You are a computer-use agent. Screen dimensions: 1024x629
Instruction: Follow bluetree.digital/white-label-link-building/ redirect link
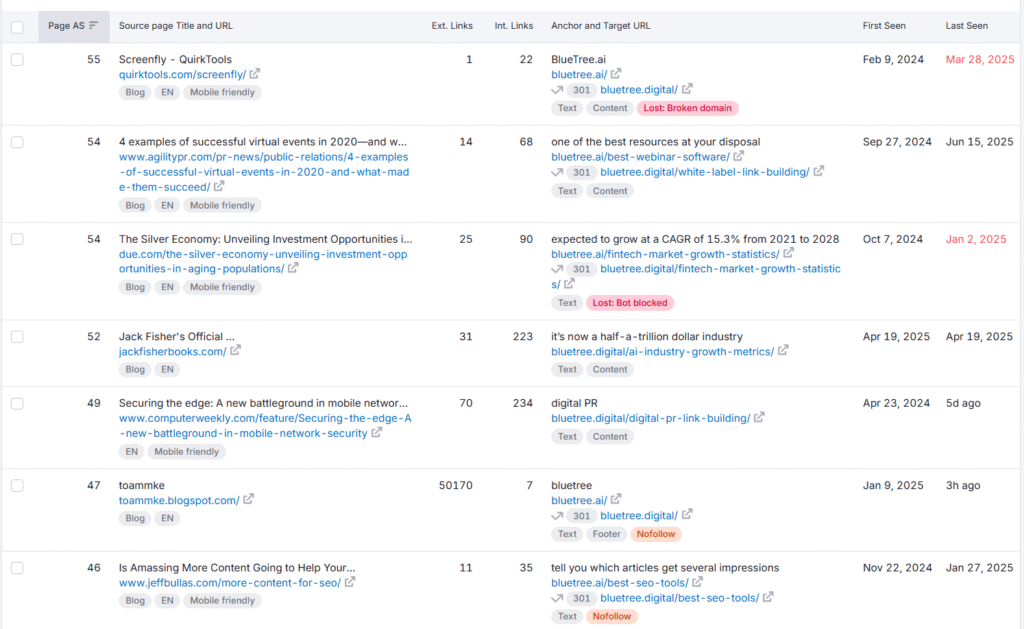pos(705,172)
